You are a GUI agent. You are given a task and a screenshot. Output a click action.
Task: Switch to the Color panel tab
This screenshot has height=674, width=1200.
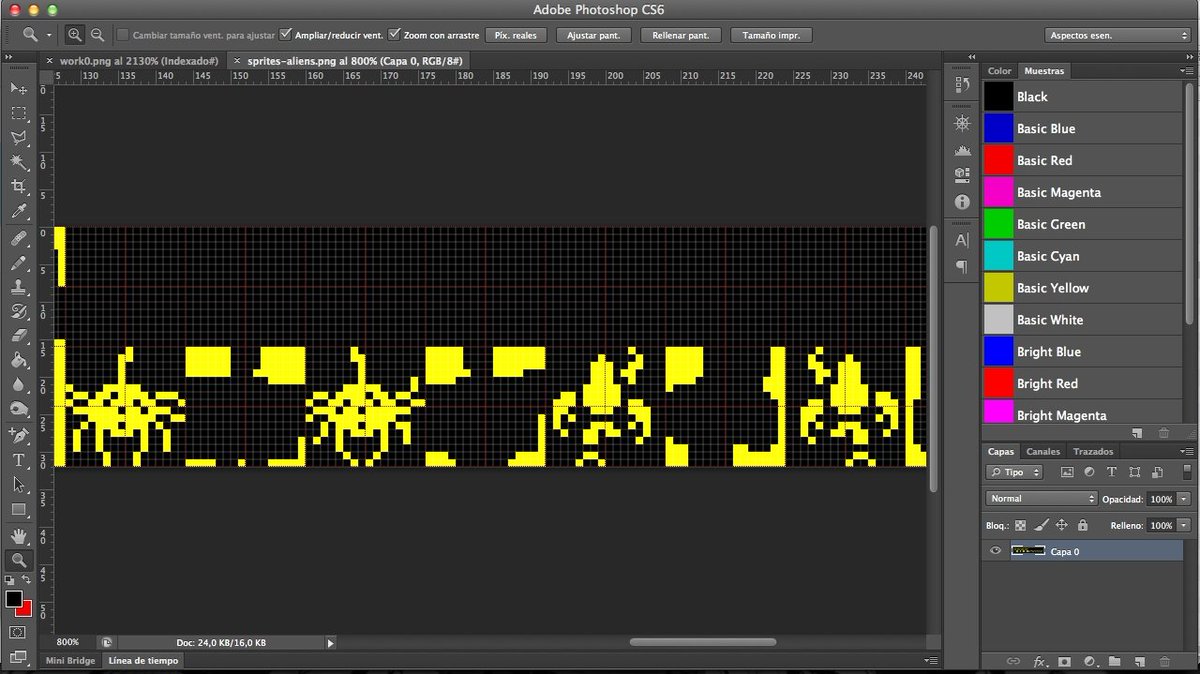[999, 71]
